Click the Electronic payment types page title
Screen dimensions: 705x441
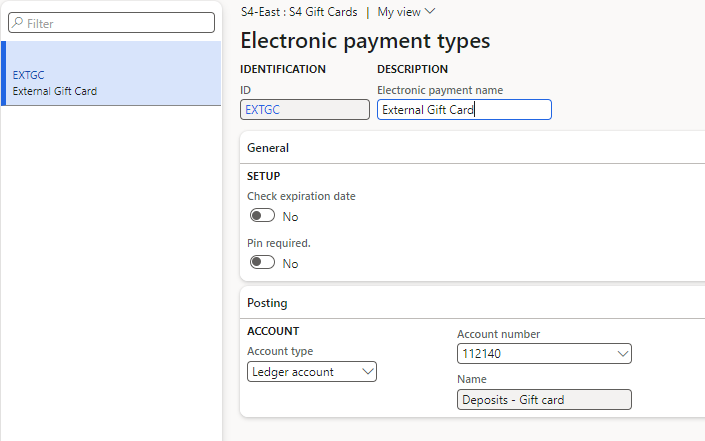[x=365, y=41]
